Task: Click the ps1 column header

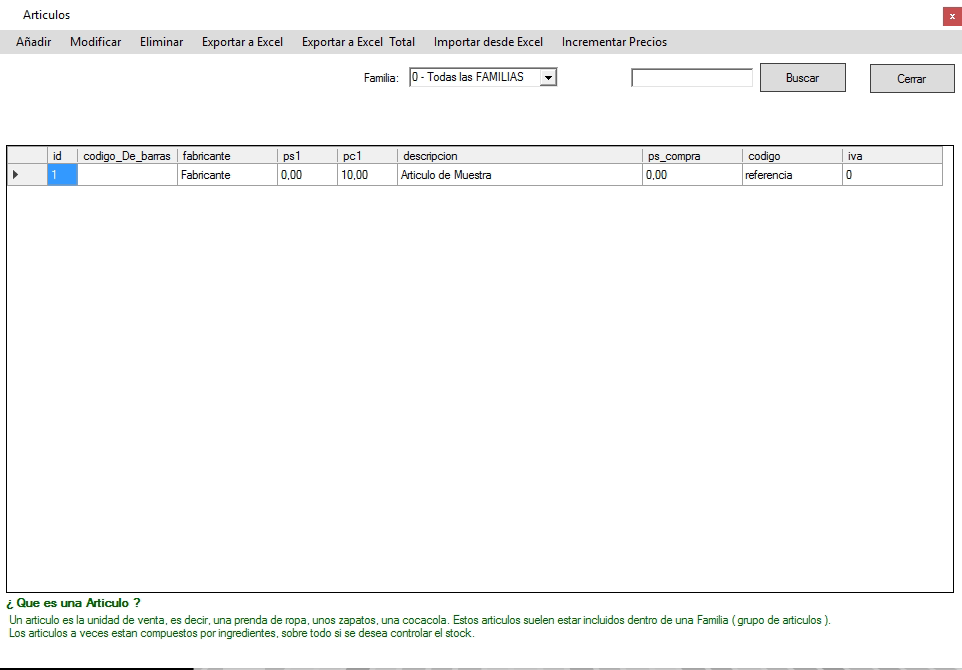Action: pos(307,156)
